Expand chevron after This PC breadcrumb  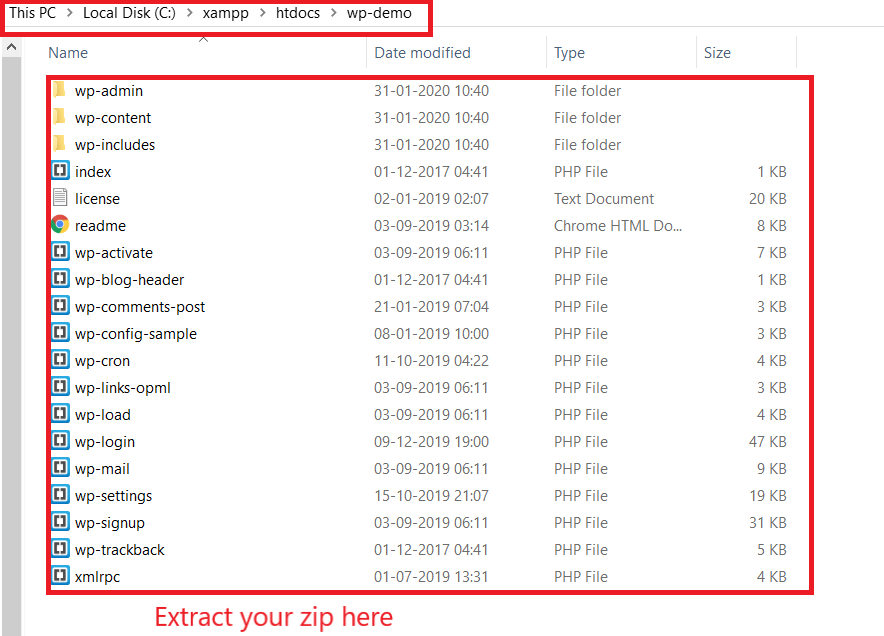pyautogui.click(x=70, y=12)
